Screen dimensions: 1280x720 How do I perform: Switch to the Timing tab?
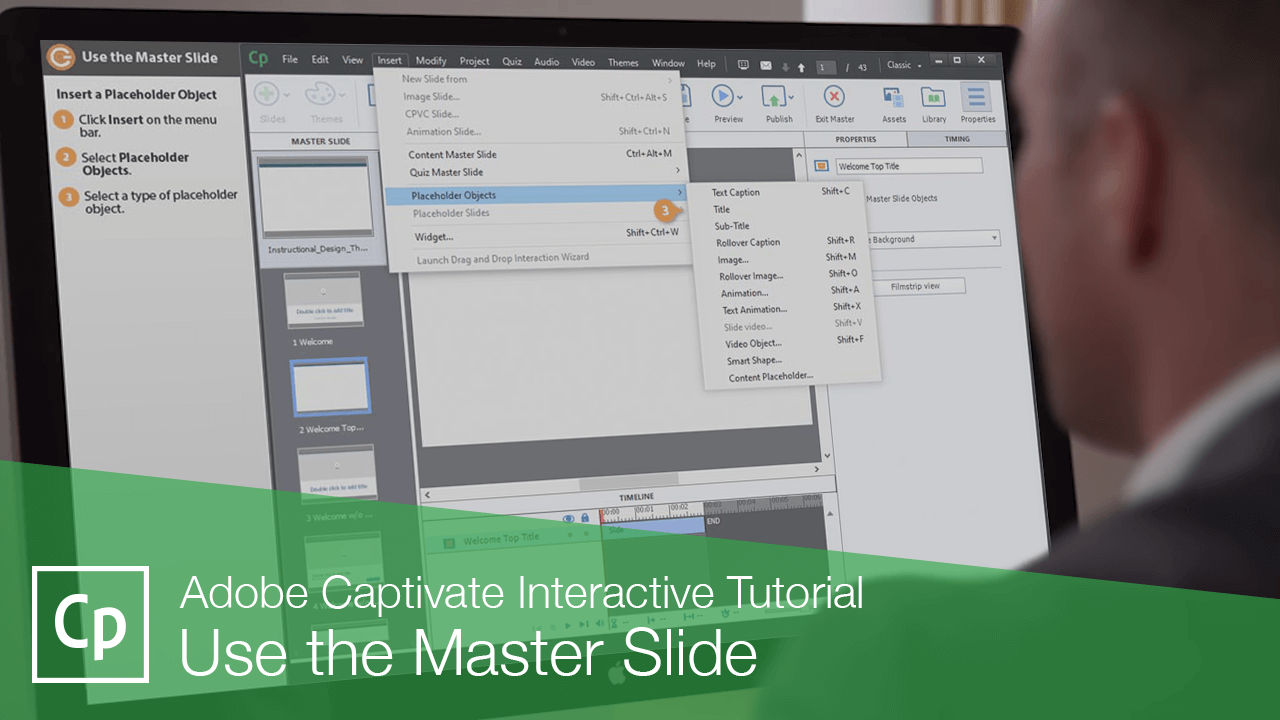pos(957,138)
